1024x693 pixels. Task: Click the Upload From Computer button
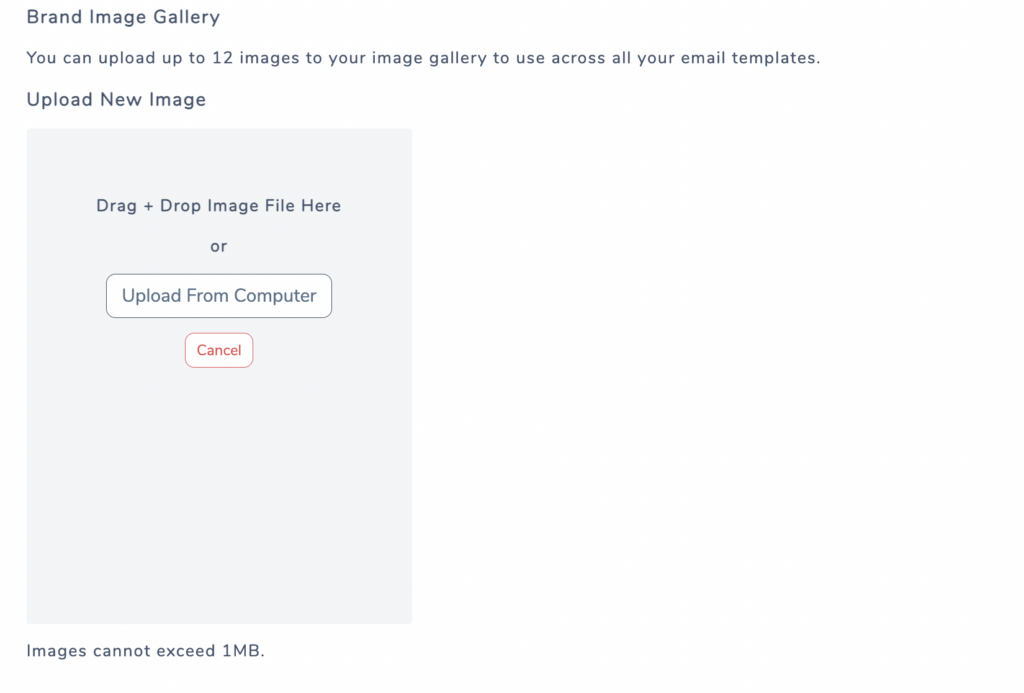[x=219, y=296]
